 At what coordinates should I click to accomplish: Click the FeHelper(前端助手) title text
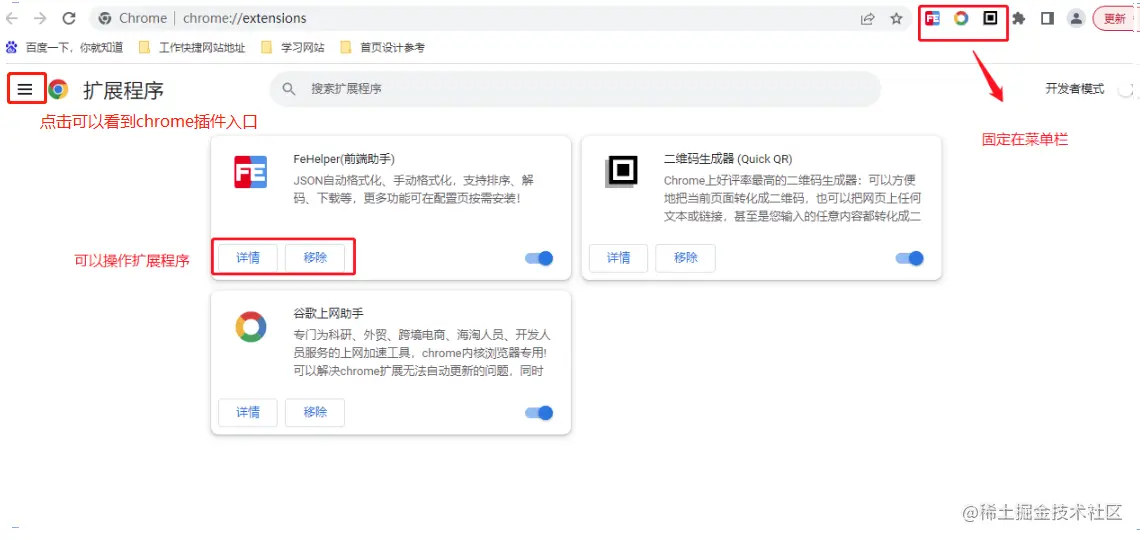[x=344, y=158]
